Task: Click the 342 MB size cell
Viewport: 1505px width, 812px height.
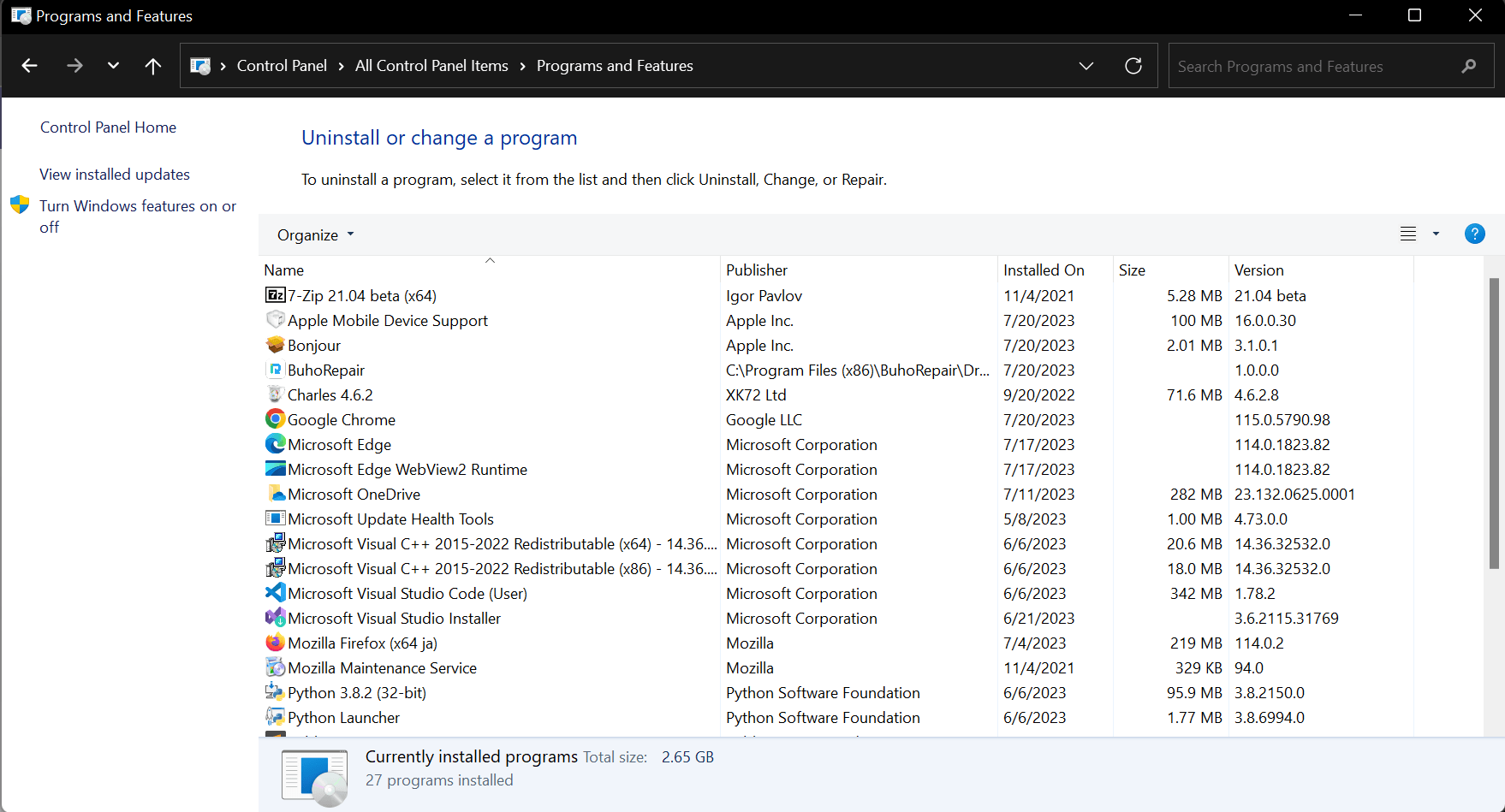Action: tap(1196, 594)
